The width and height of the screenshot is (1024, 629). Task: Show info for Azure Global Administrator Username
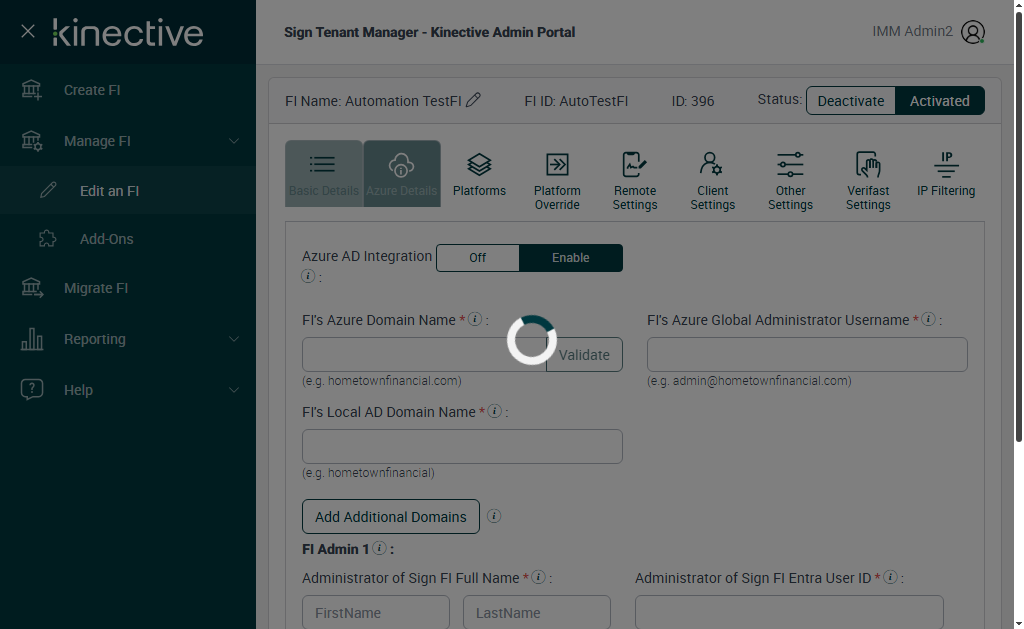click(928, 319)
